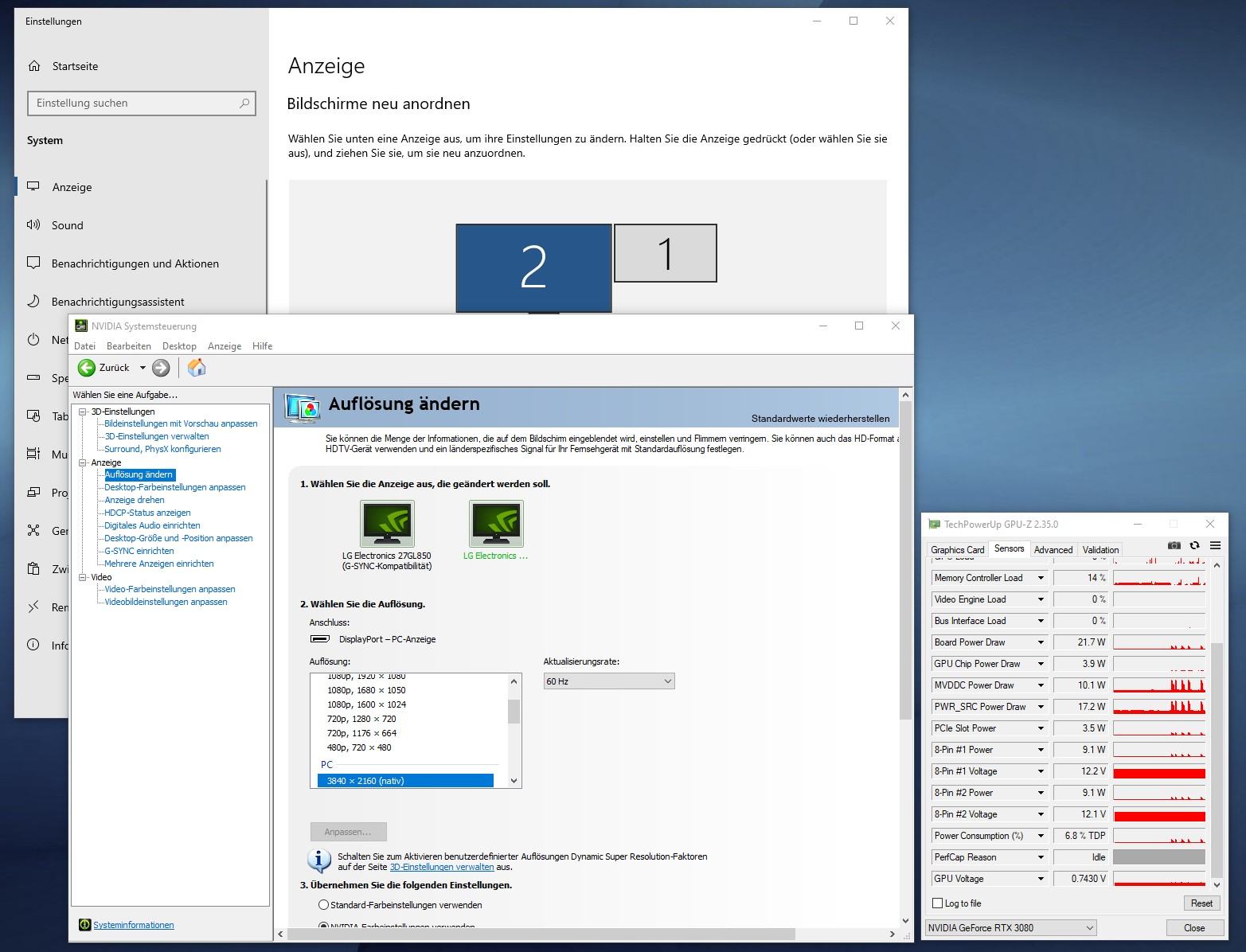Image resolution: width=1246 pixels, height=952 pixels.
Task: Click the power icon in Settings sidebar
Action: click(x=33, y=339)
